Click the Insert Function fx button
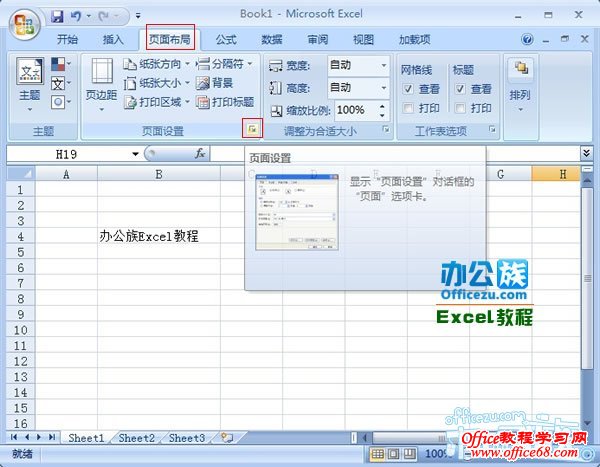 [200, 154]
